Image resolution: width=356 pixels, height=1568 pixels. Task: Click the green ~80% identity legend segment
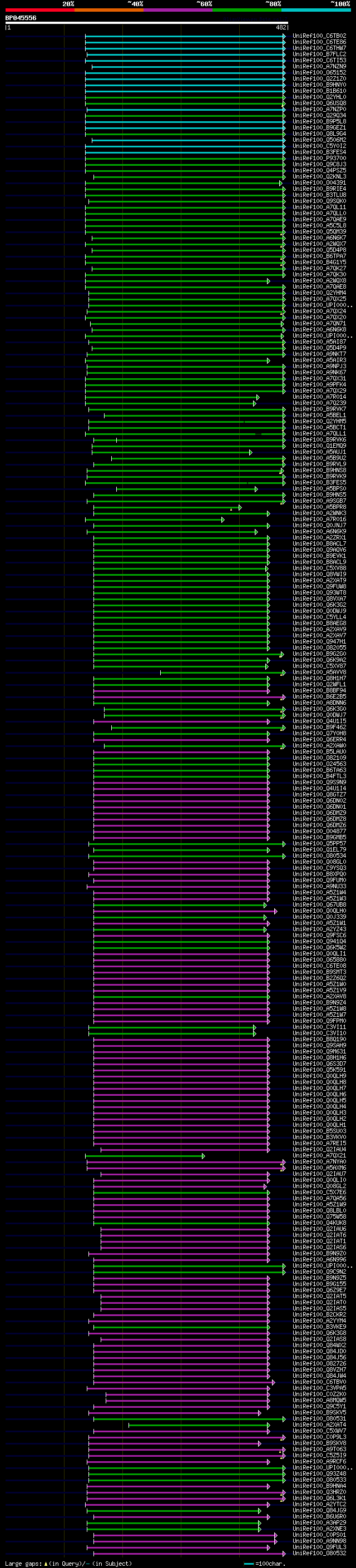coord(246,10)
